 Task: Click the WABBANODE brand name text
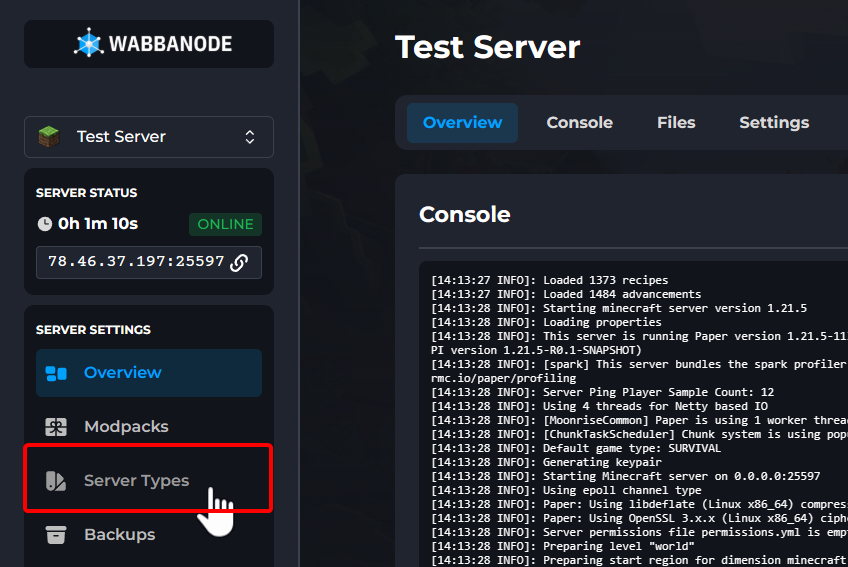[x=170, y=44]
